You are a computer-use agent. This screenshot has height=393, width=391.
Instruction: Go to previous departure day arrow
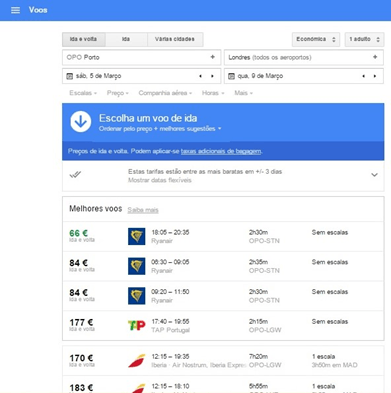(x=200, y=76)
